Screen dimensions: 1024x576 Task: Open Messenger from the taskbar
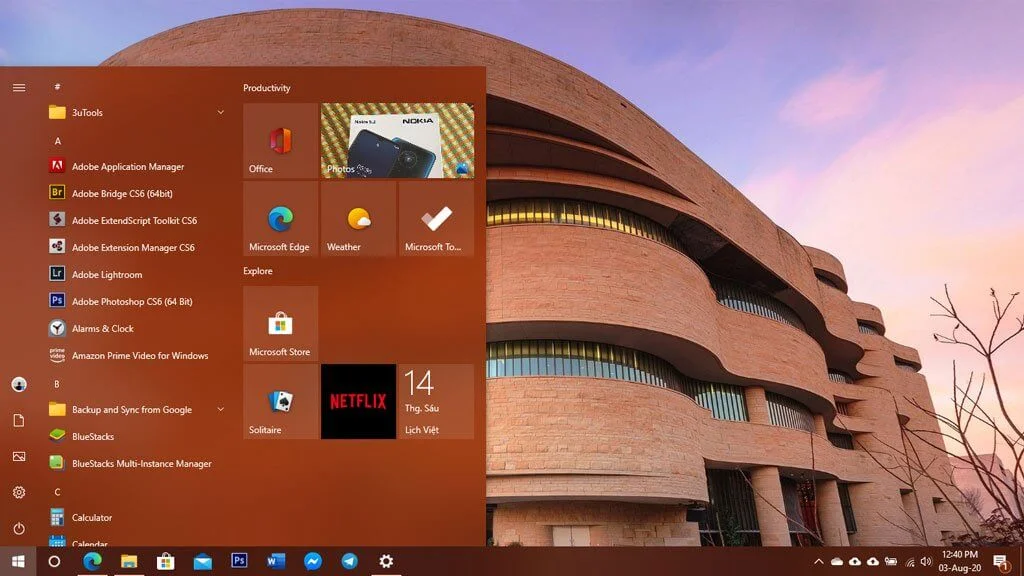pos(313,561)
